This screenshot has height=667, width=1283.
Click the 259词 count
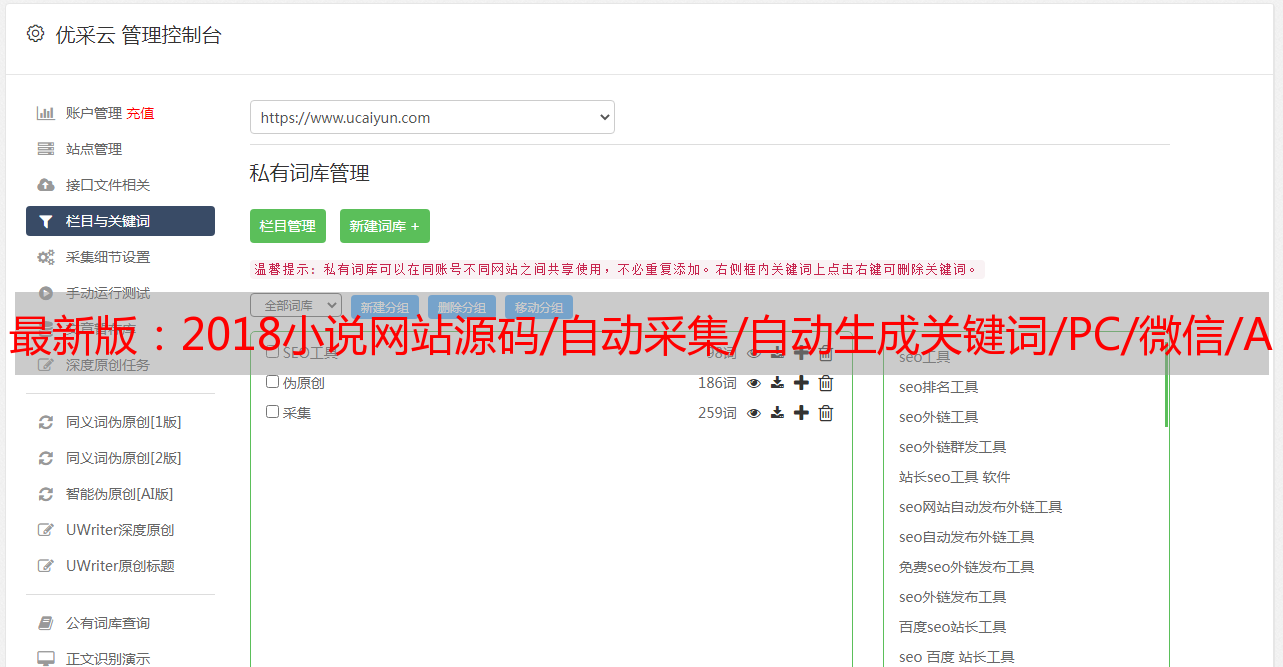[717, 413]
